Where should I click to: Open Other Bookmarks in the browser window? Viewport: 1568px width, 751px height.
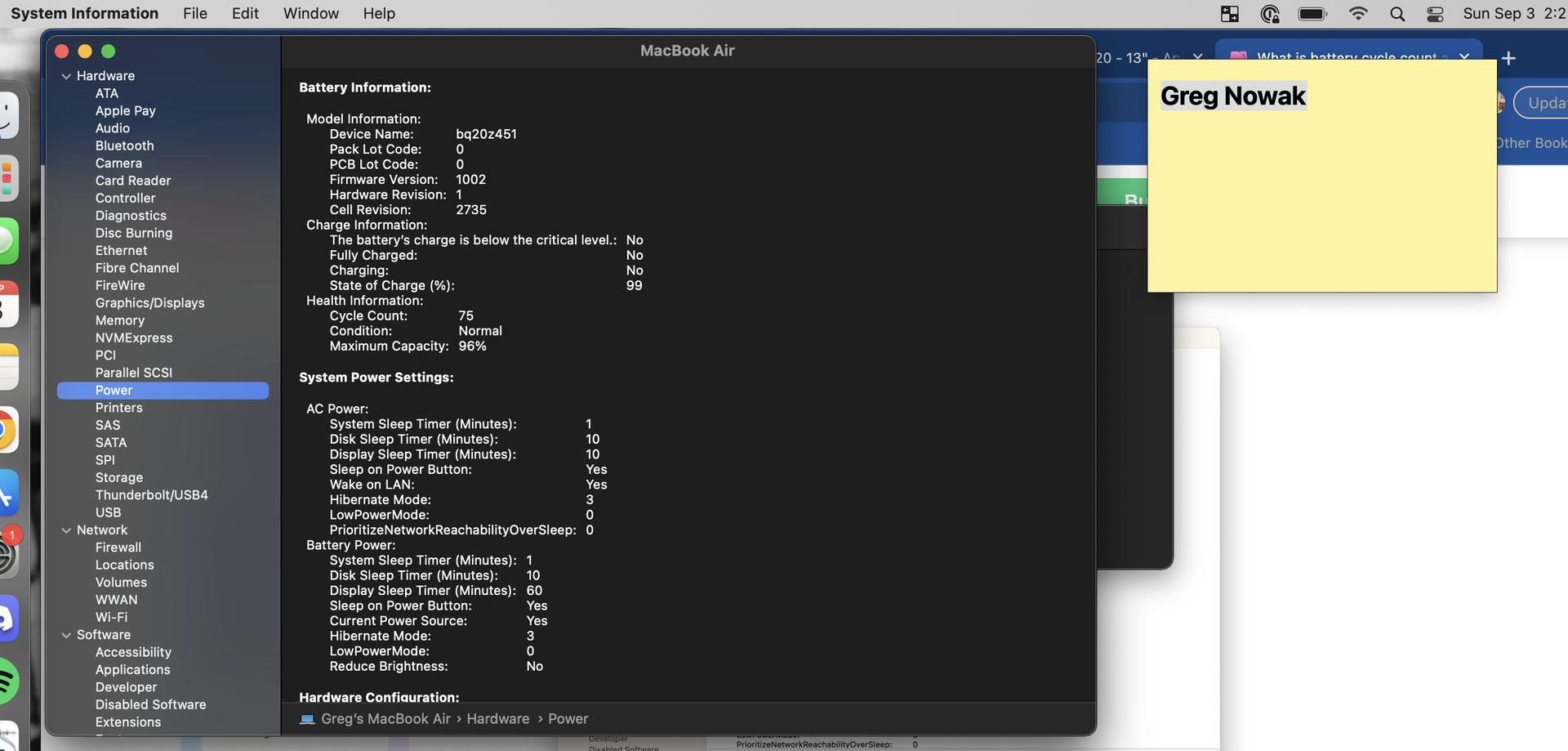click(x=1532, y=143)
